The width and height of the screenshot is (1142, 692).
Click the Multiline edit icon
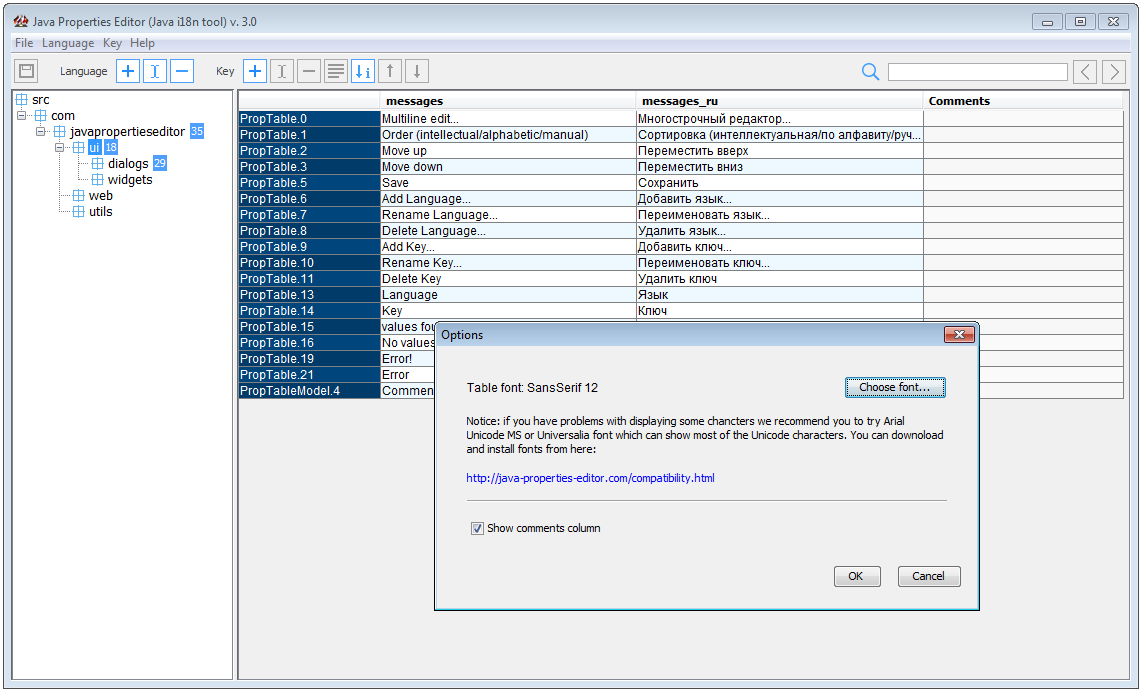335,71
